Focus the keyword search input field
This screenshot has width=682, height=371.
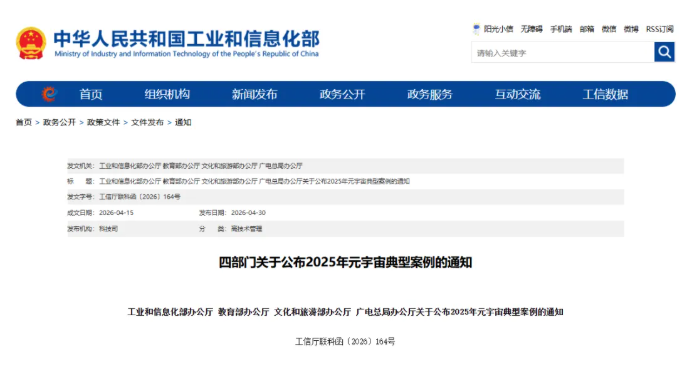562,53
